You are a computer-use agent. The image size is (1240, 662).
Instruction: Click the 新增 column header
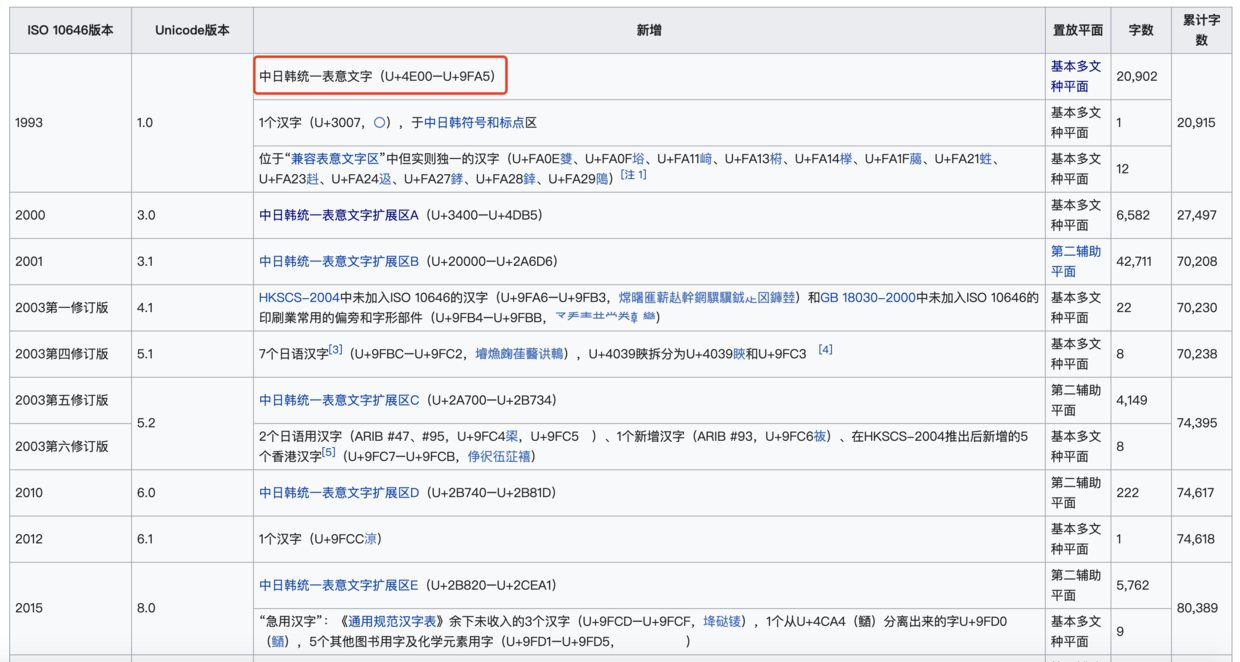(649, 30)
